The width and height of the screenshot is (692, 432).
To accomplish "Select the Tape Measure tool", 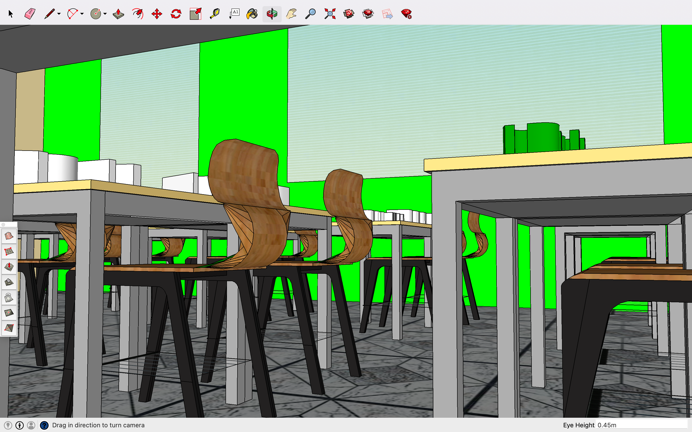I will 214,14.
